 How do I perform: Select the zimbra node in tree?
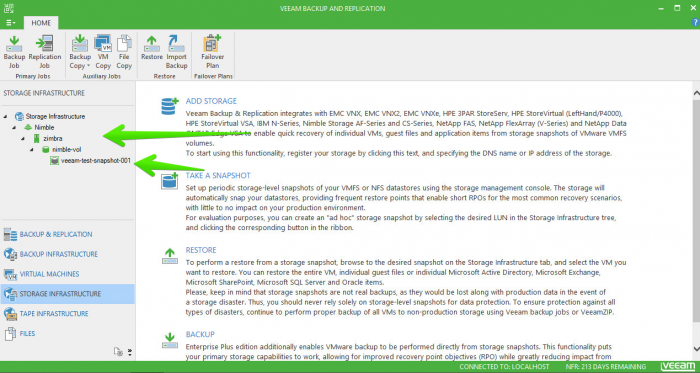click(53, 139)
